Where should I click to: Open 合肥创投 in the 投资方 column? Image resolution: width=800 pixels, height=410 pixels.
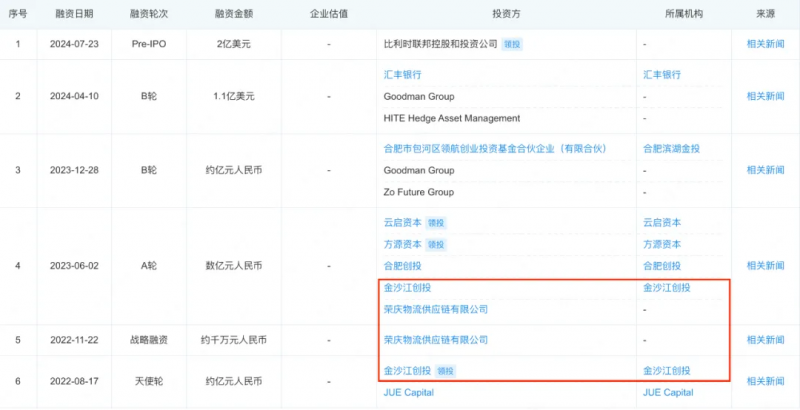point(403,266)
